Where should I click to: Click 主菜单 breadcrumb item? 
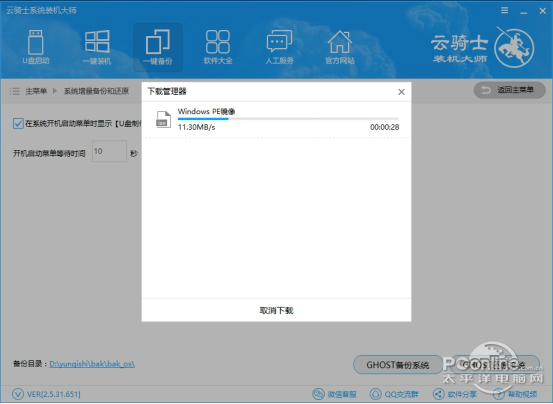click(36, 91)
